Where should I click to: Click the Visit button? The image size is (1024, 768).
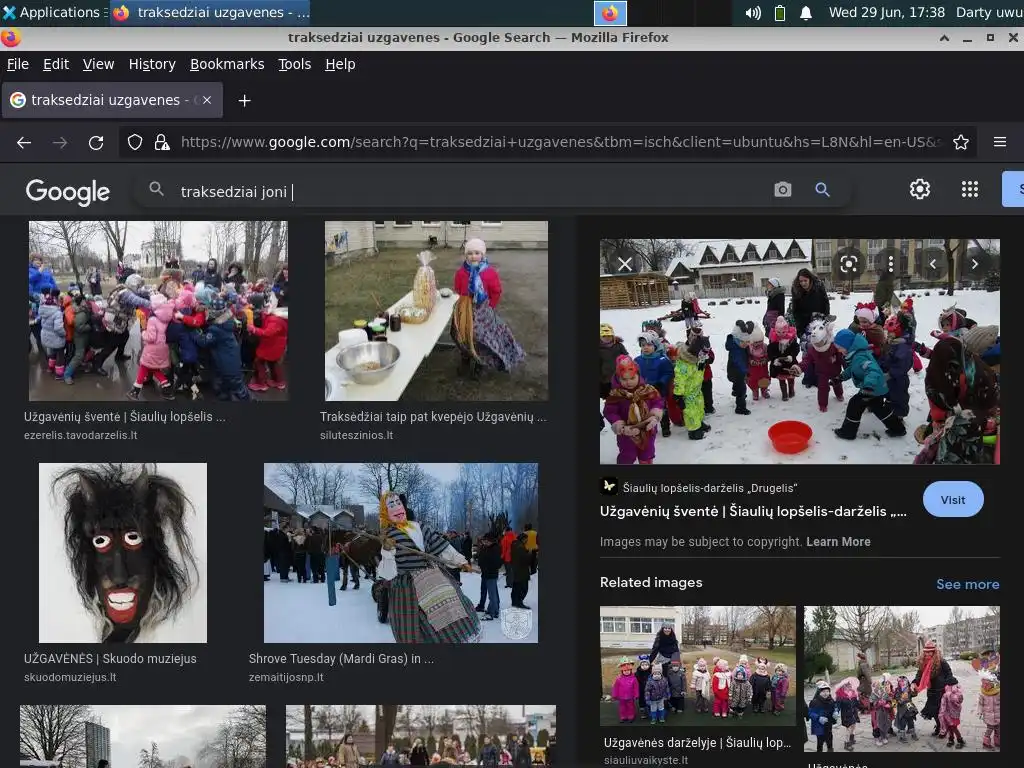click(953, 500)
